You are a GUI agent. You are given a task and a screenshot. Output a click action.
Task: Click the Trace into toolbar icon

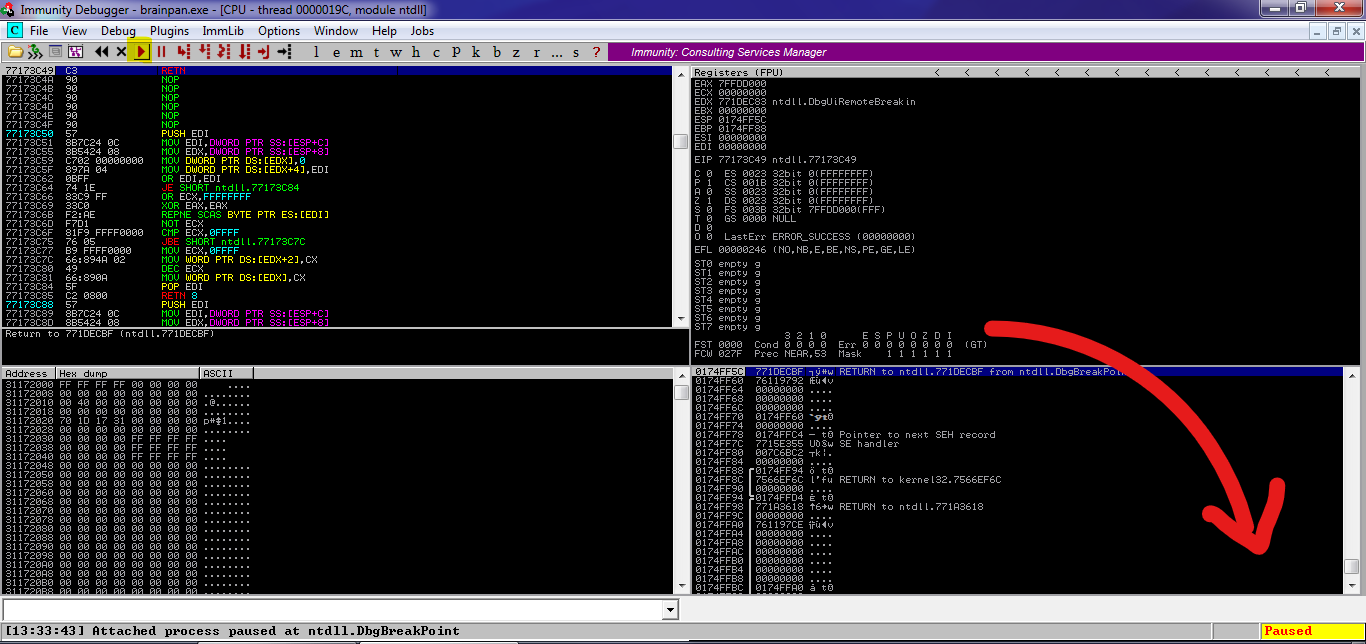pyautogui.click(x=224, y=51)
